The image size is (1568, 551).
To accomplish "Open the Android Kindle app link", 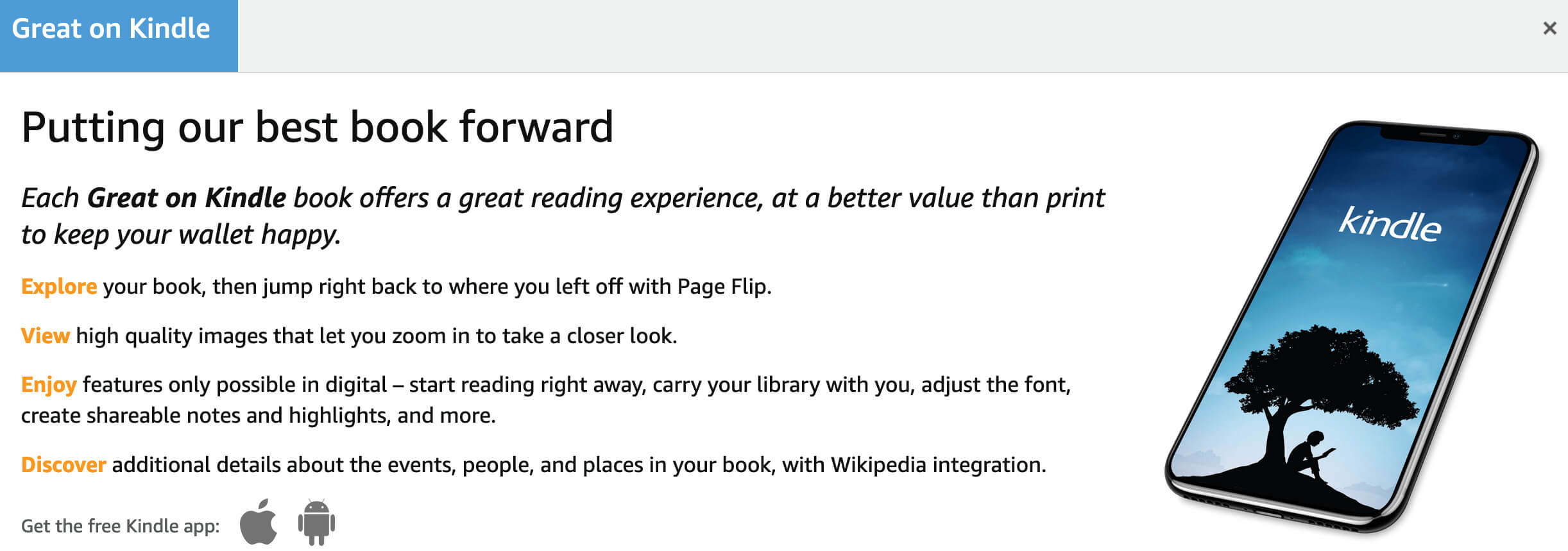I will (316, 522).
